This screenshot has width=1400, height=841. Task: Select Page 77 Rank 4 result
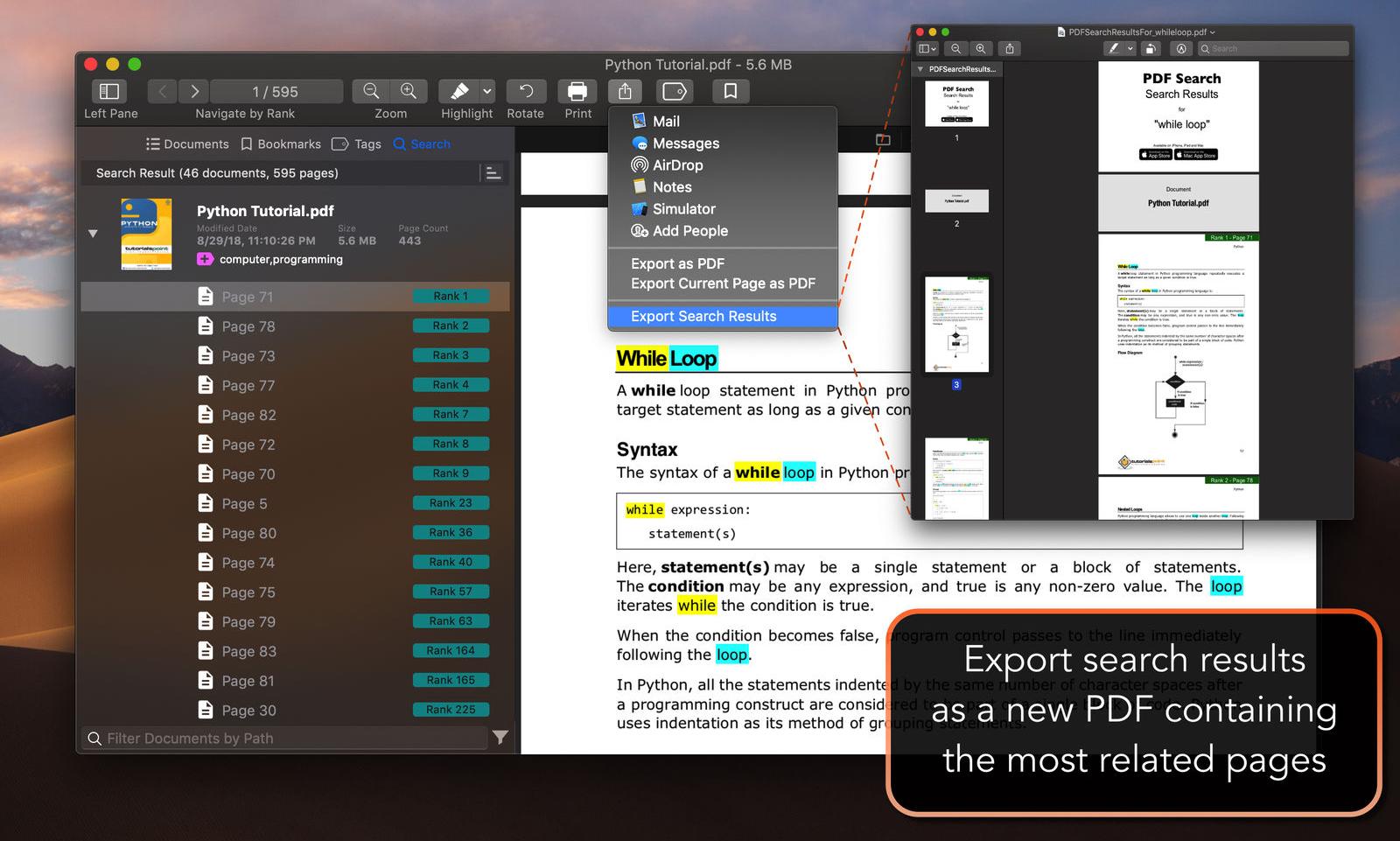click(295, 385)
